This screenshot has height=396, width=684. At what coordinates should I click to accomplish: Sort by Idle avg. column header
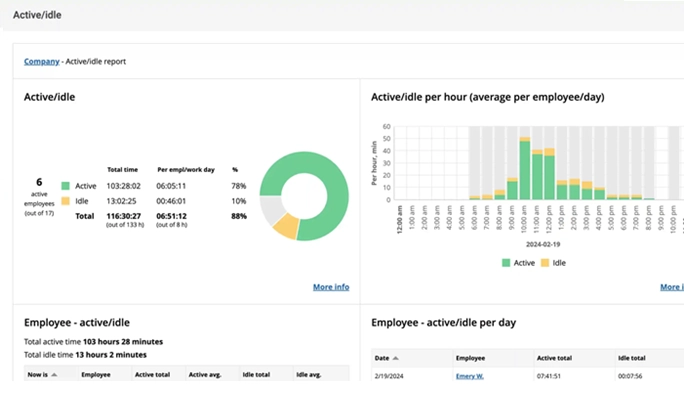[x=308, y=375]
